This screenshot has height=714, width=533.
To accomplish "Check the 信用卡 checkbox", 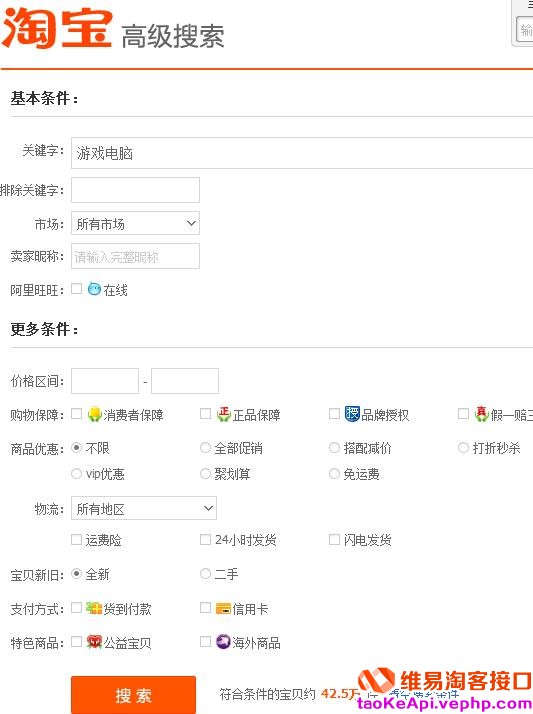I will tap(205, 608).
